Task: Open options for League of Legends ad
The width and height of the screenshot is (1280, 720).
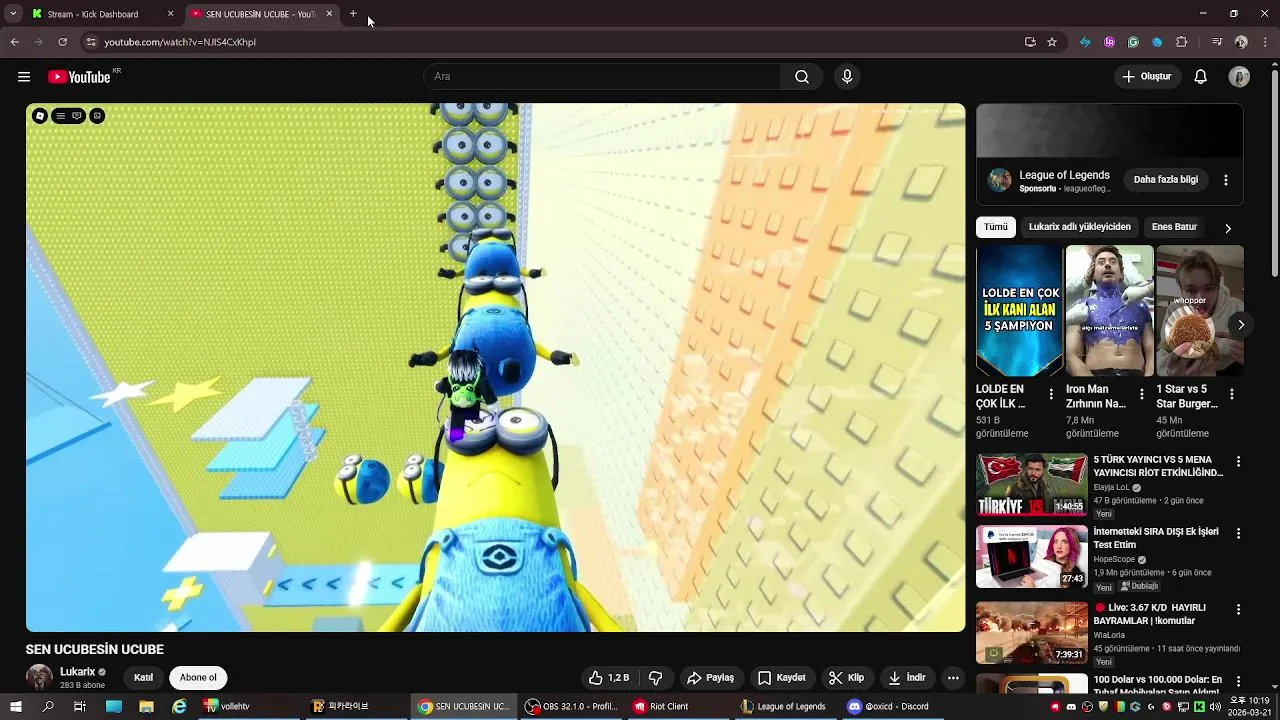Action: tap(1226, 180)
